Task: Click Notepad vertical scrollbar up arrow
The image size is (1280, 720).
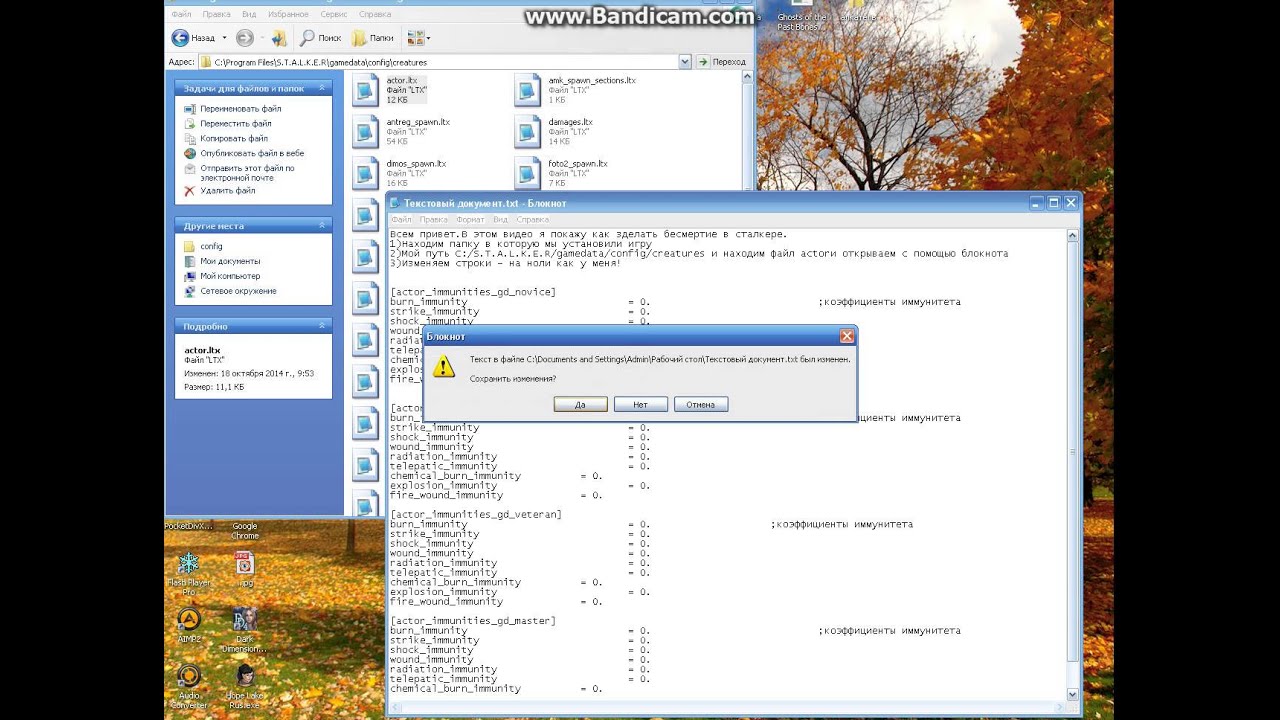Action: pyautogui.click(x=1073, y=236)
